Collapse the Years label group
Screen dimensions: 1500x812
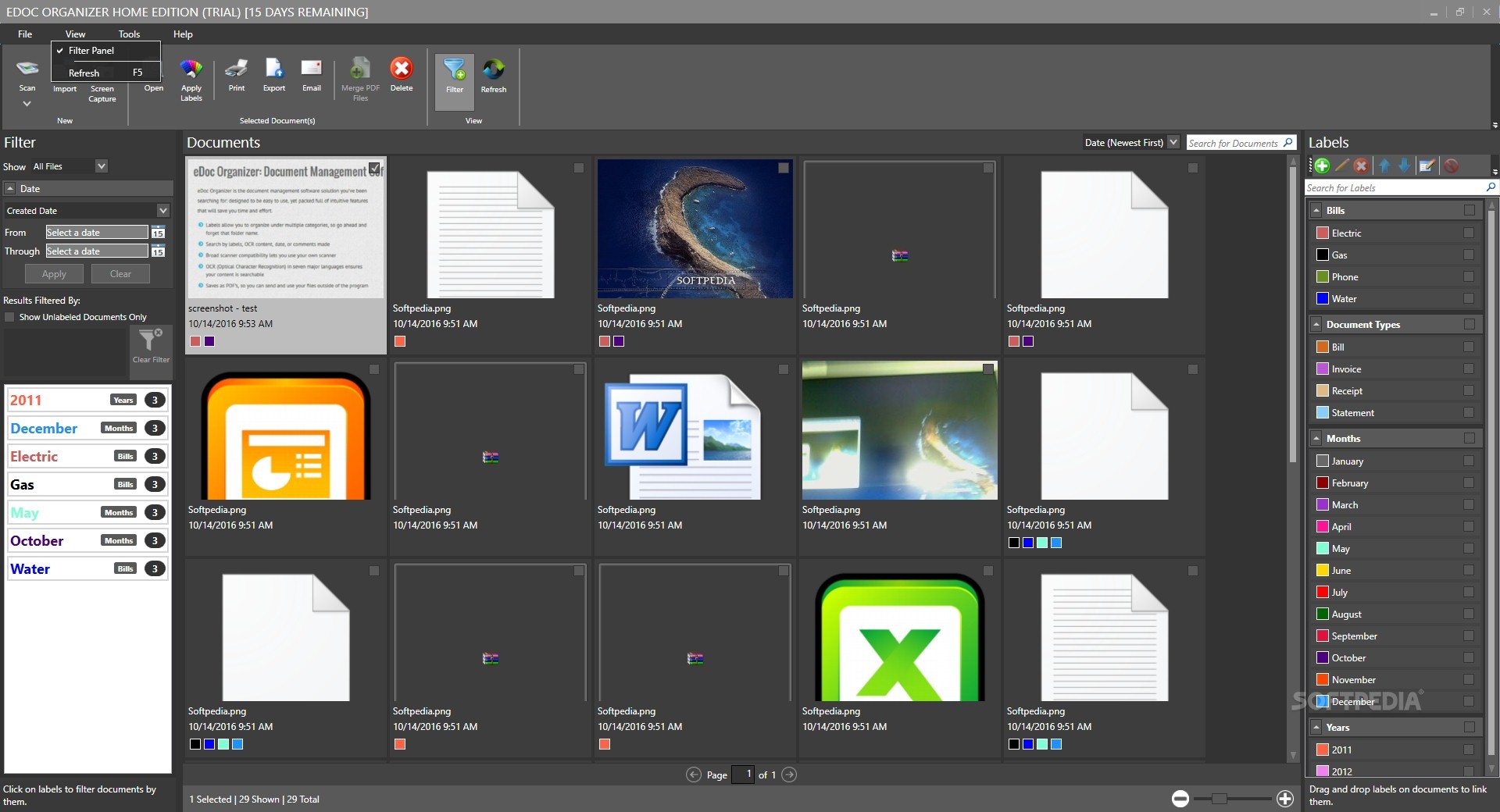coord(1316,727)
